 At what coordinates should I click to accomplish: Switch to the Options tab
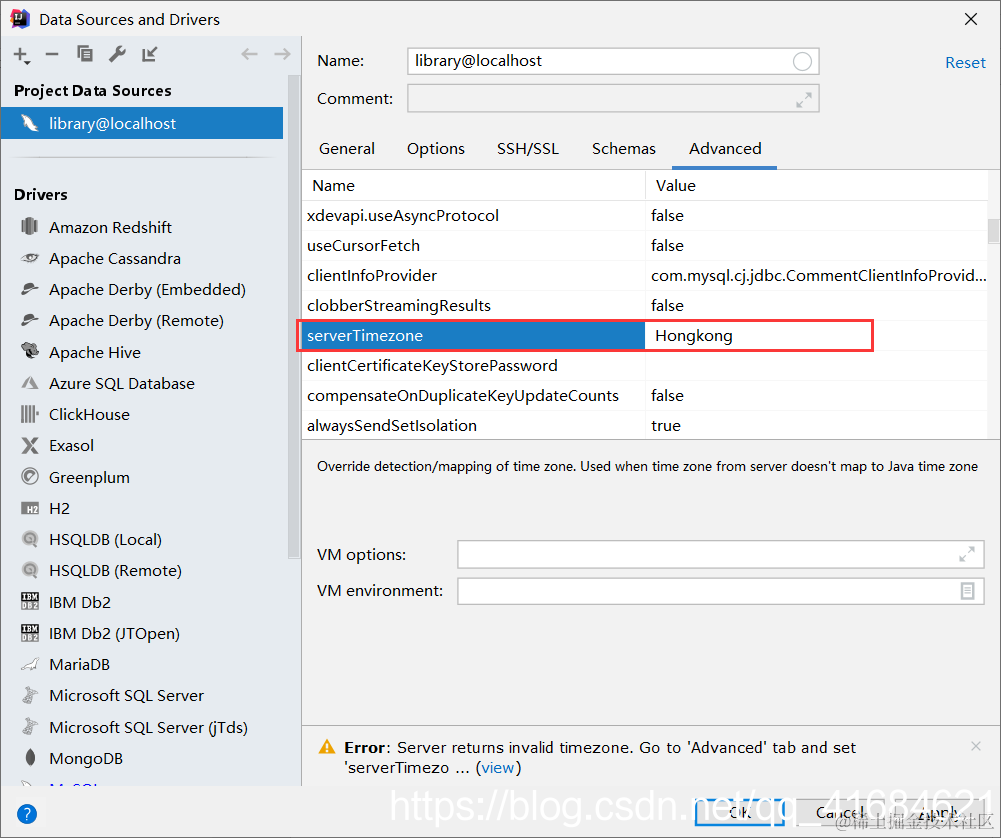pyautogui.click(x=436, y=149)
